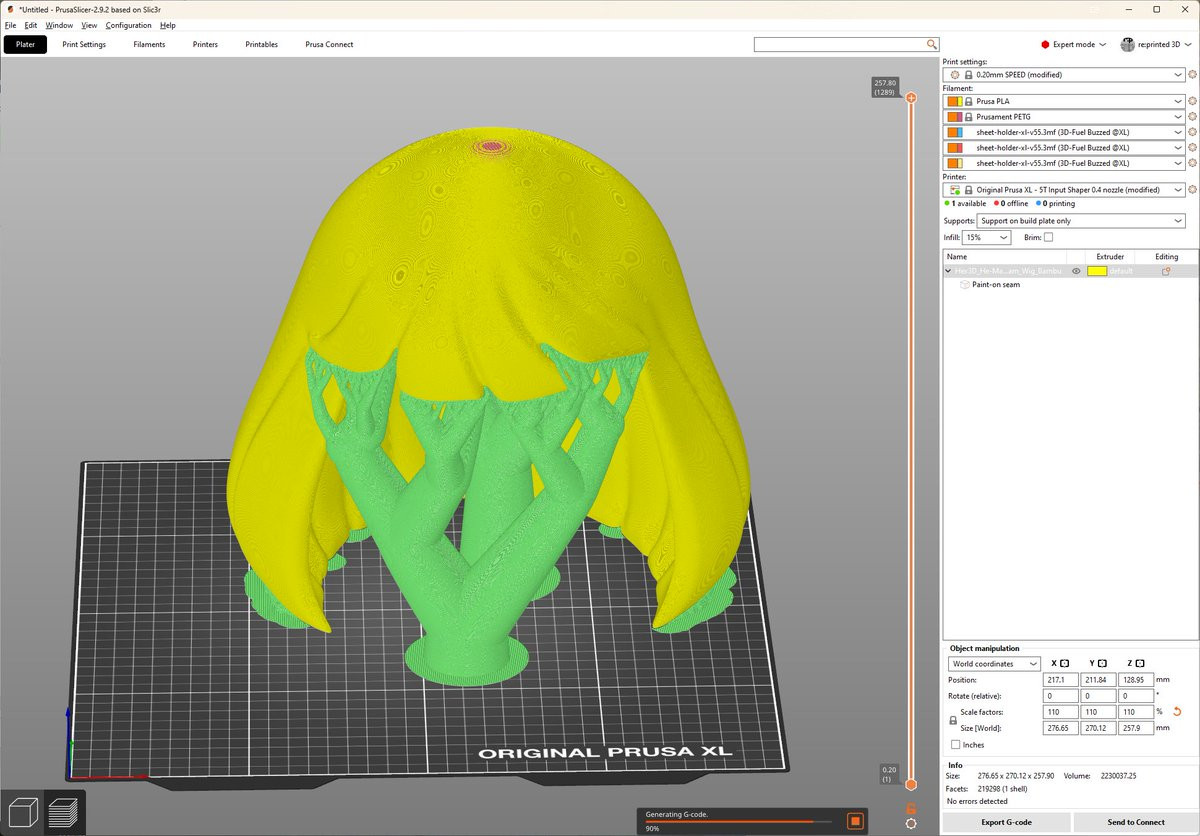Open layer slider settings gear
1200x836 pixels.
911,823
